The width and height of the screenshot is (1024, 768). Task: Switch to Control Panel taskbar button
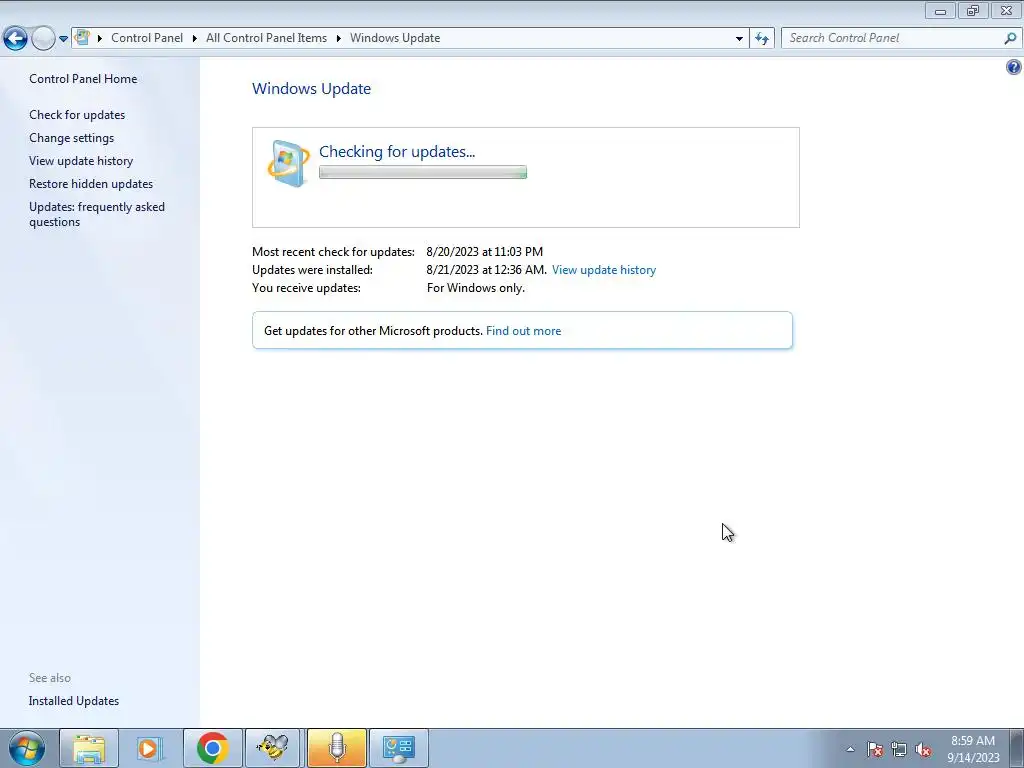[399, 748]
